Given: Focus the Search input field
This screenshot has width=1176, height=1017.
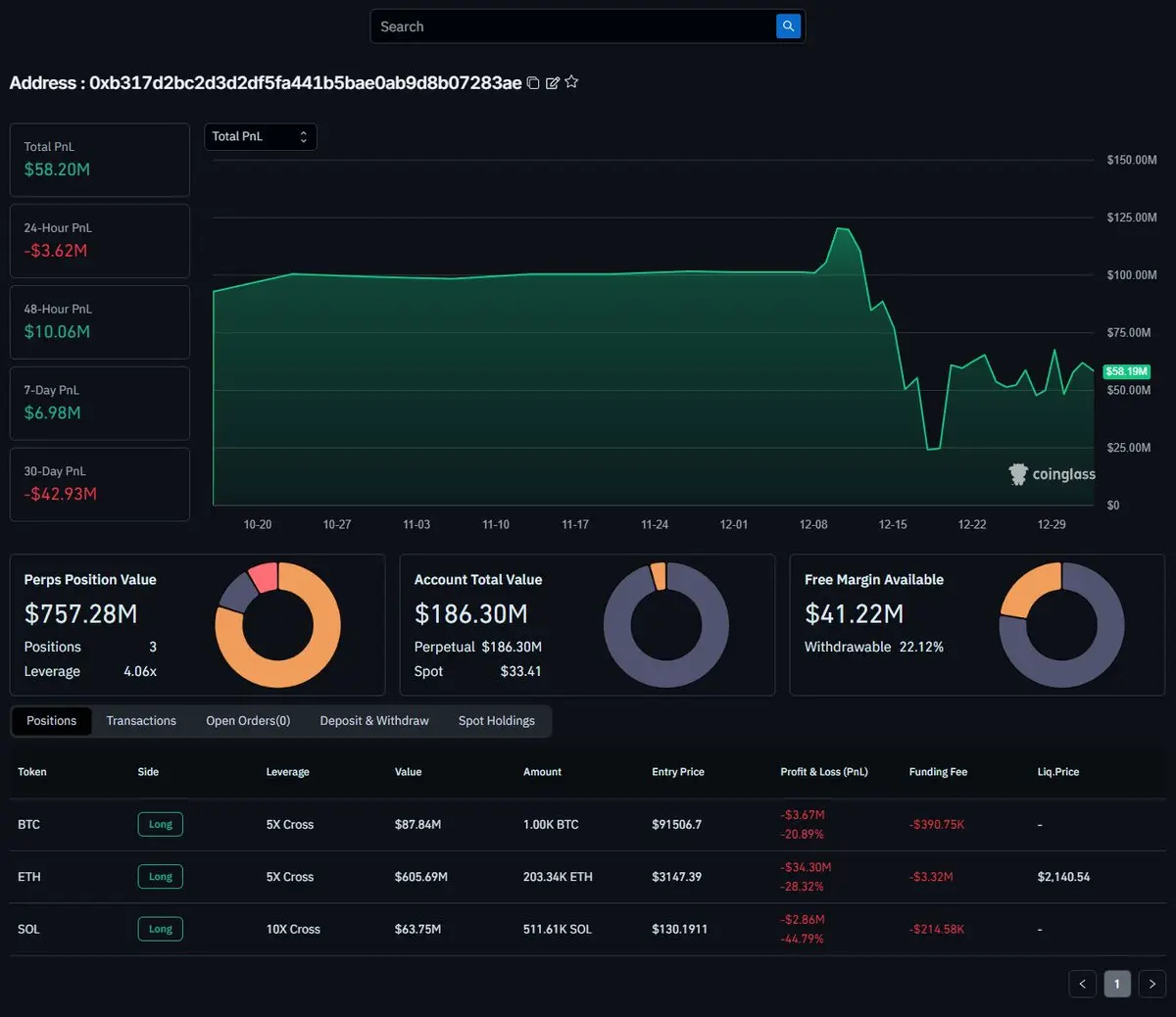Looking at the screenshot, I should (x=573, y=26).
